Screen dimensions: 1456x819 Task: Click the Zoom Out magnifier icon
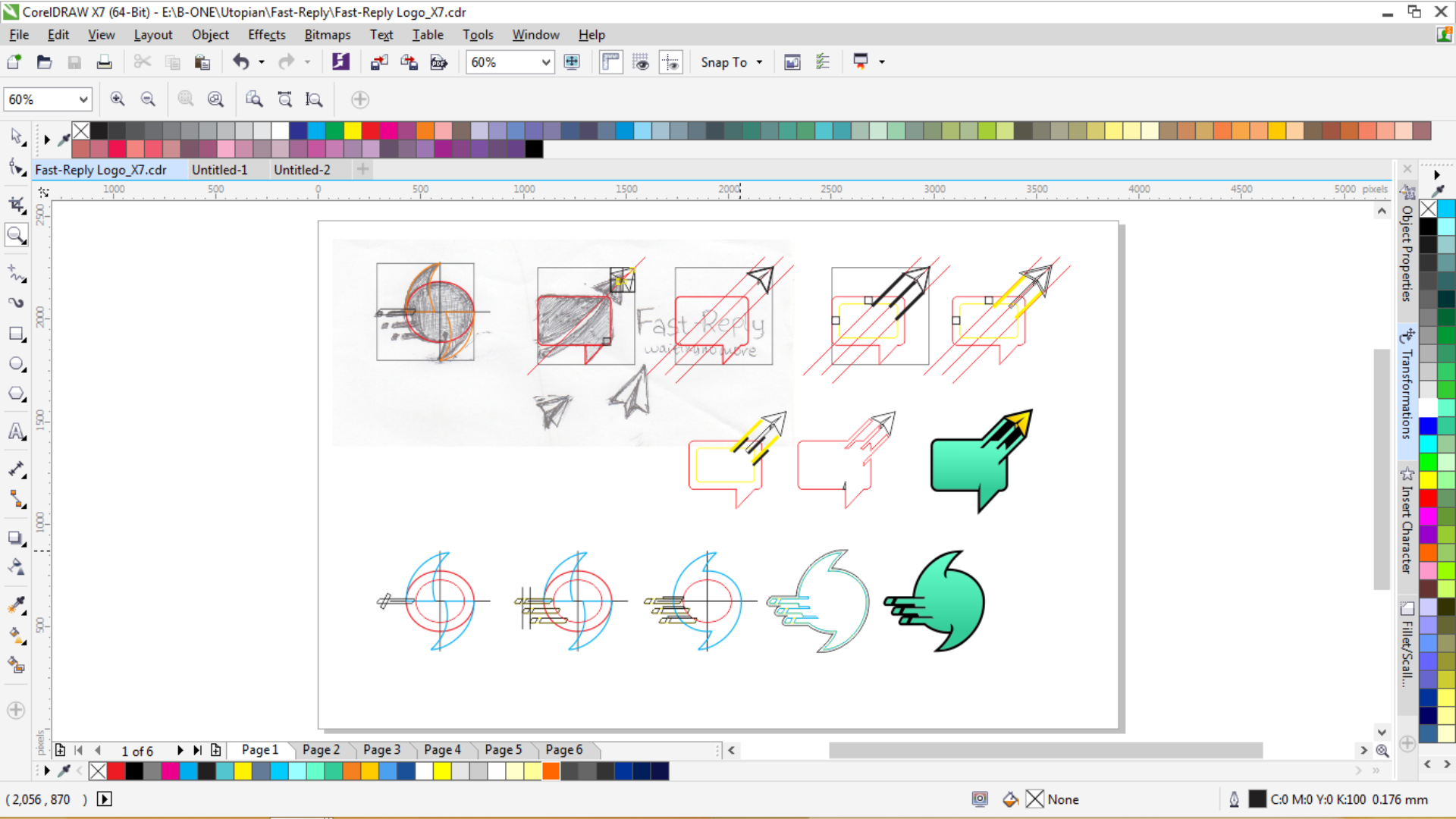click(x=148, y=99)
